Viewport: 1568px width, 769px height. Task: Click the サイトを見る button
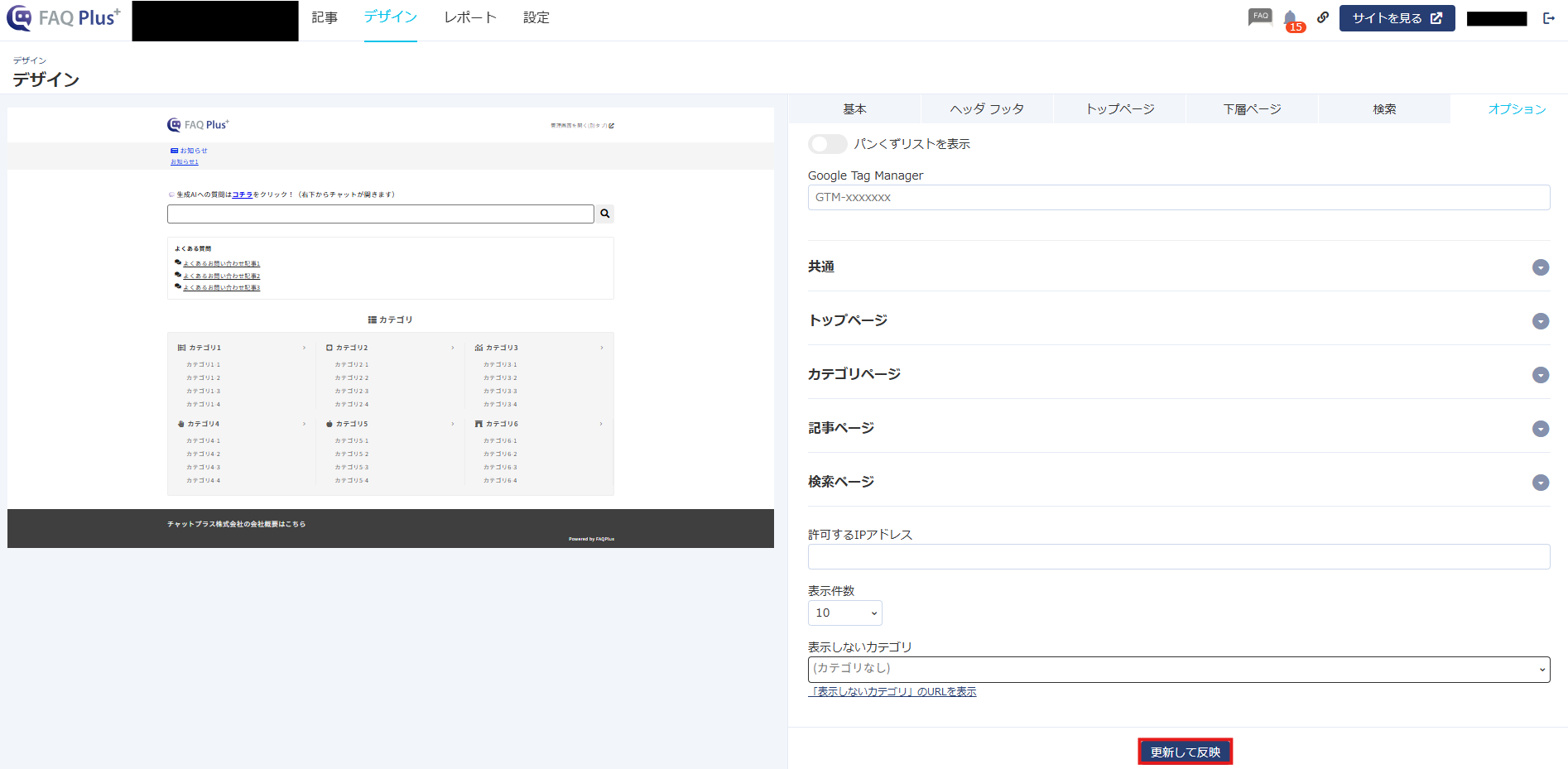click(x=1397, y=18)
